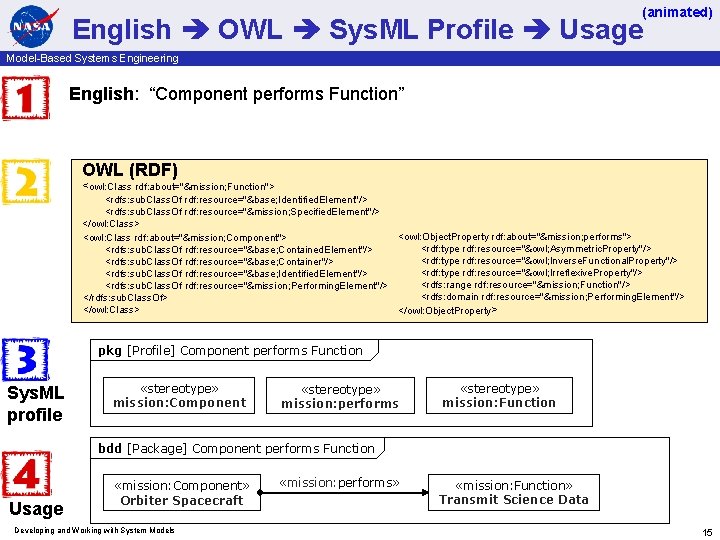The height and width of the screenshot is (540, 720).
Task: Select the stereotype 'mission:performs' box
Action: click(x=340, y=395)
